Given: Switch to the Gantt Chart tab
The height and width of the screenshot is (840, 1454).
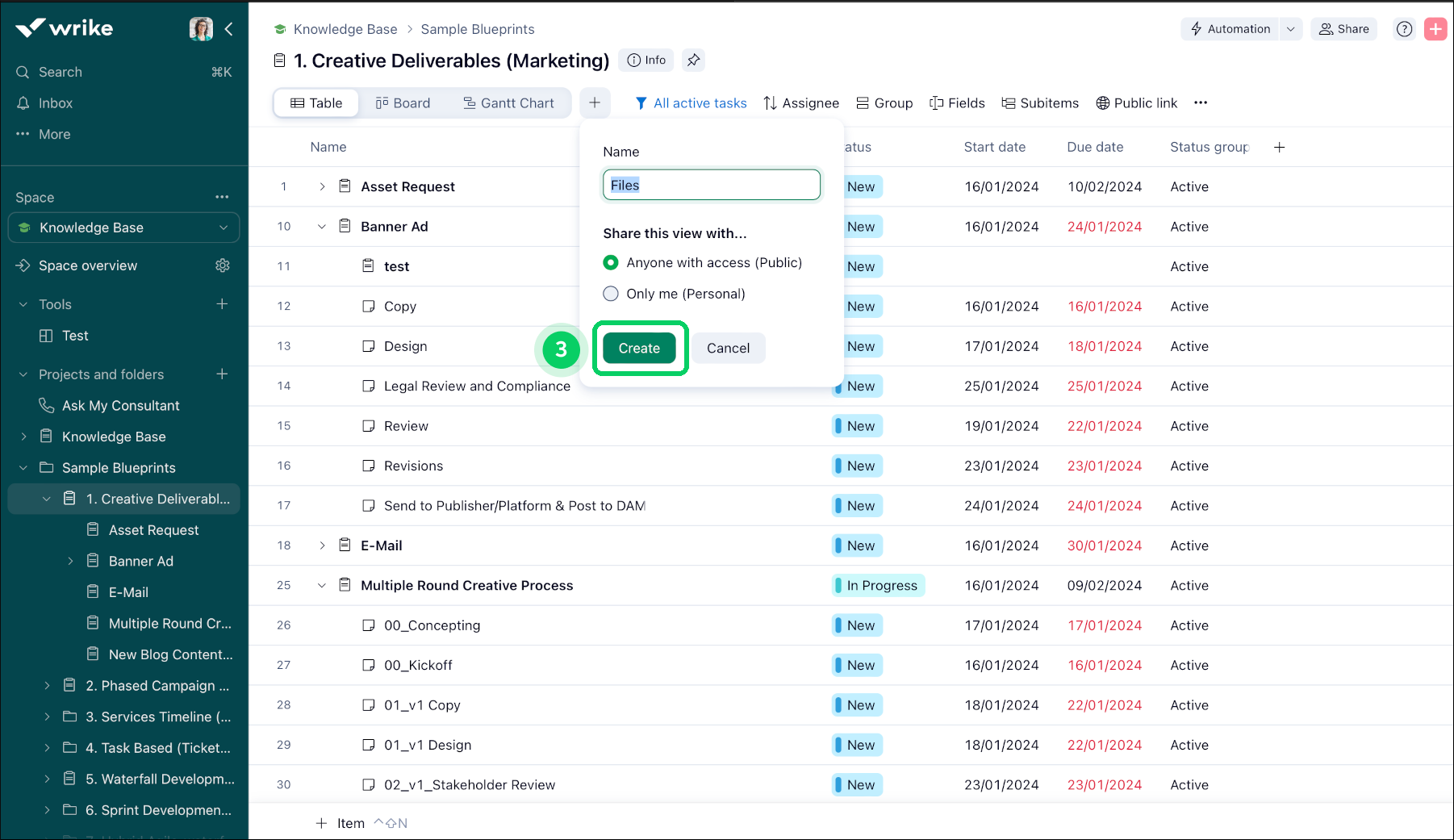Looking at the screenshot, I should pyautogui.click(x=508, y=102).
